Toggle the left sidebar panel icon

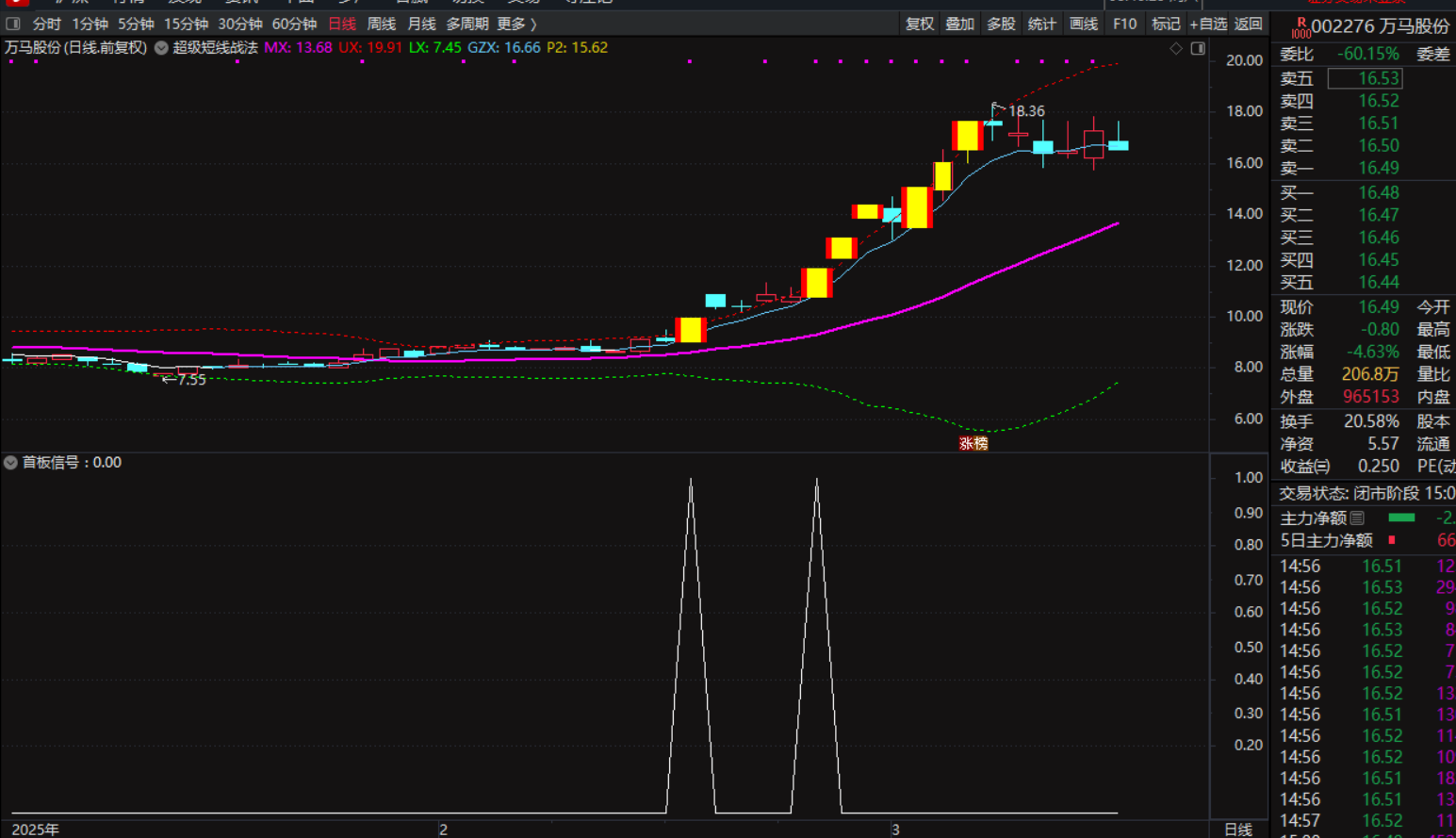(13, 24)
